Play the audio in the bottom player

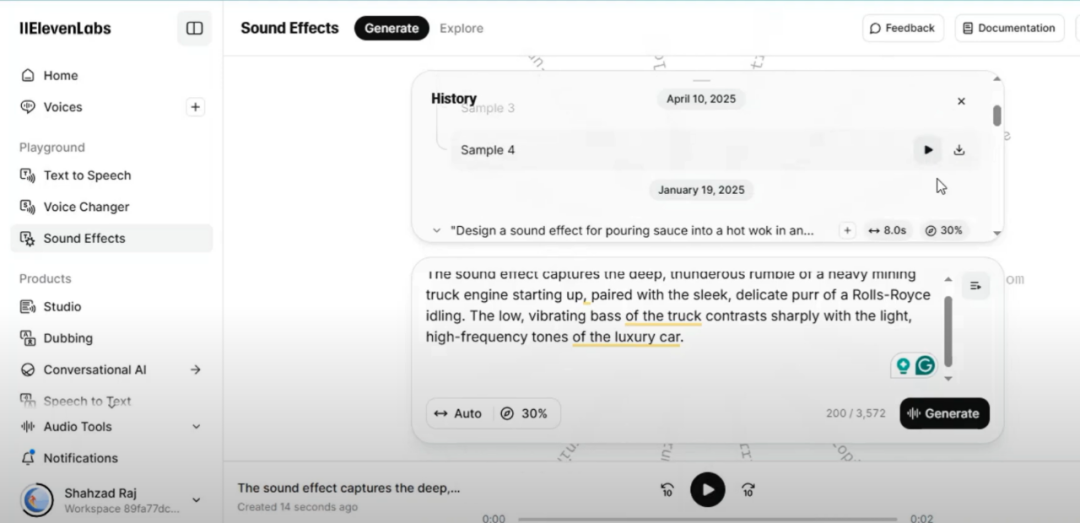(707, 489)
